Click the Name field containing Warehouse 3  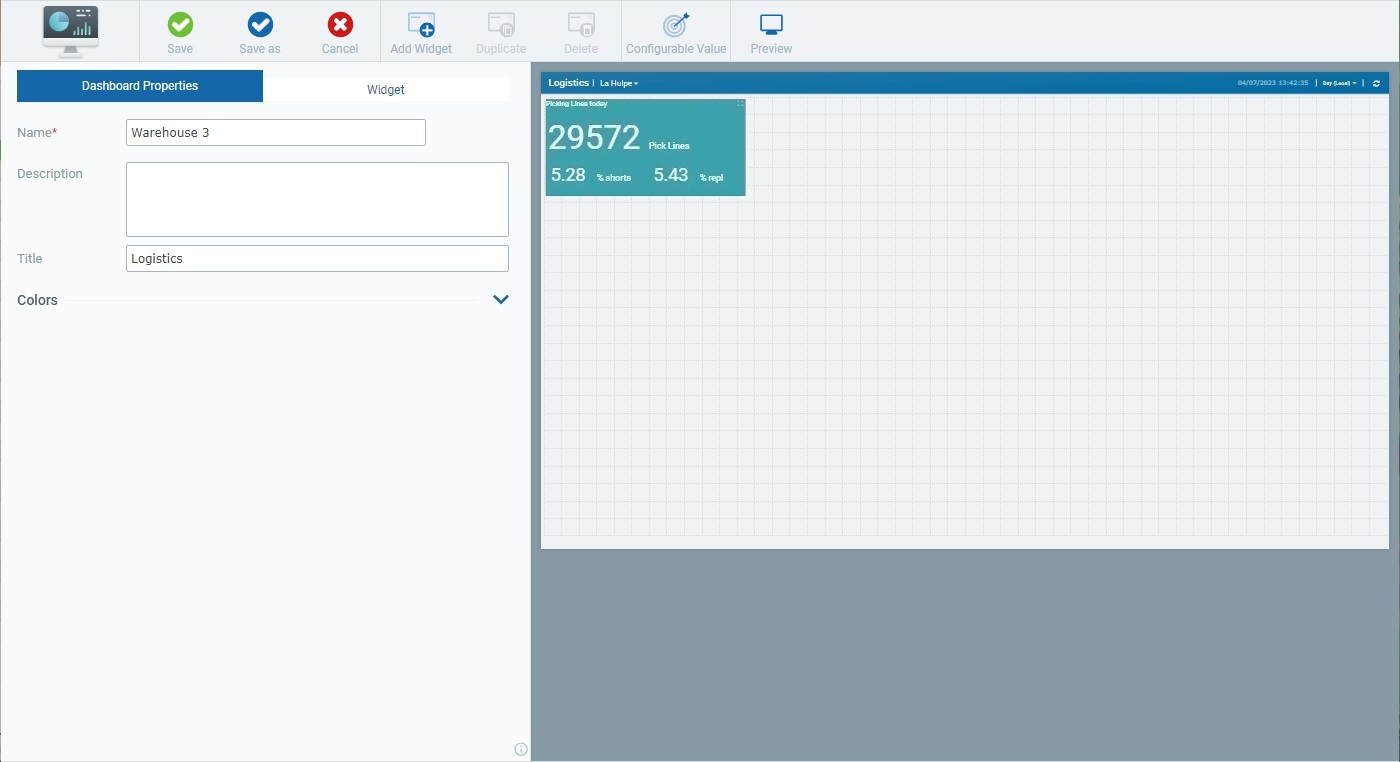(x=276, y=132)
